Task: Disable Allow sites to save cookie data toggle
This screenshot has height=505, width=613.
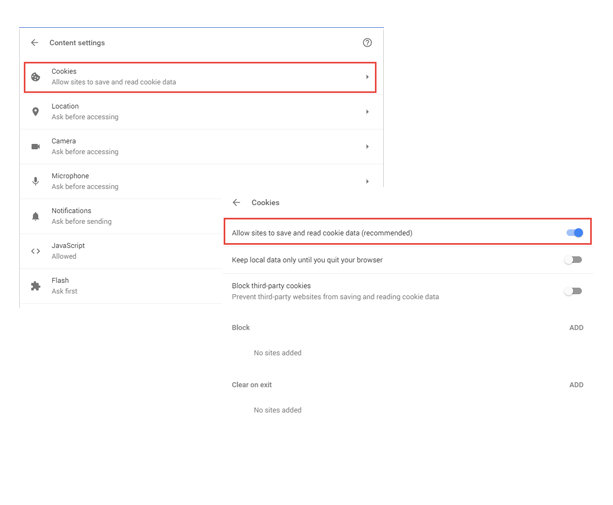Action: [574, 233]
